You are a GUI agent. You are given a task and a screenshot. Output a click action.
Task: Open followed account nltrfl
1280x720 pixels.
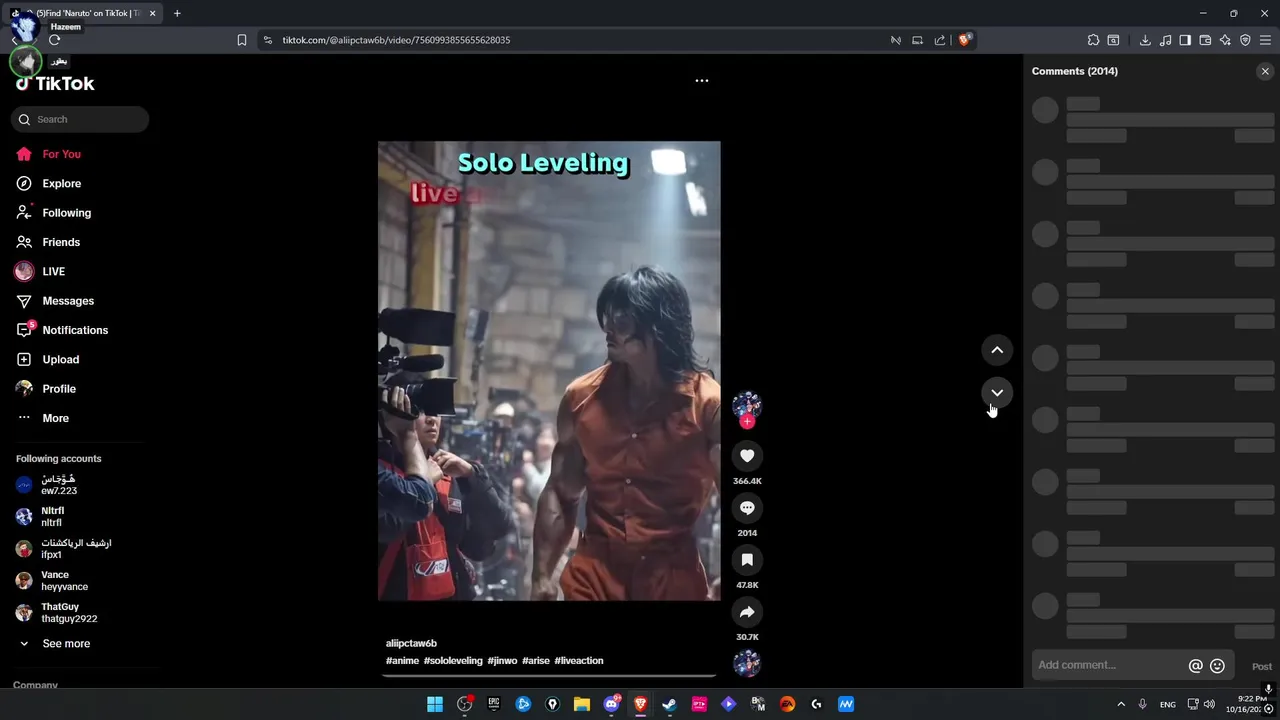click(52, 517)
